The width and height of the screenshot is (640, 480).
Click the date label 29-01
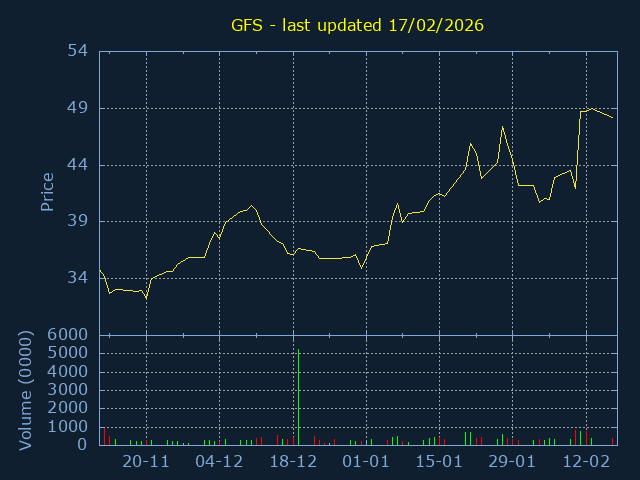512,462
